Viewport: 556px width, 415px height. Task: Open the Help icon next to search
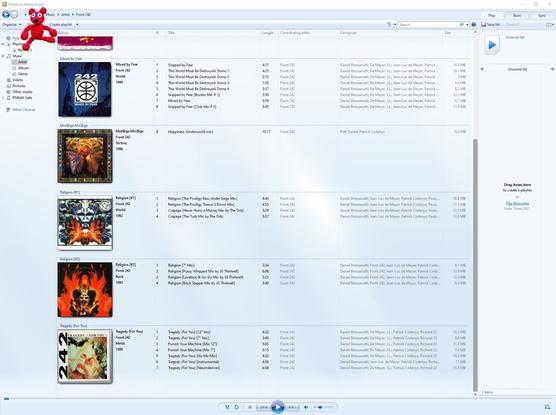(x=474, y=24)
